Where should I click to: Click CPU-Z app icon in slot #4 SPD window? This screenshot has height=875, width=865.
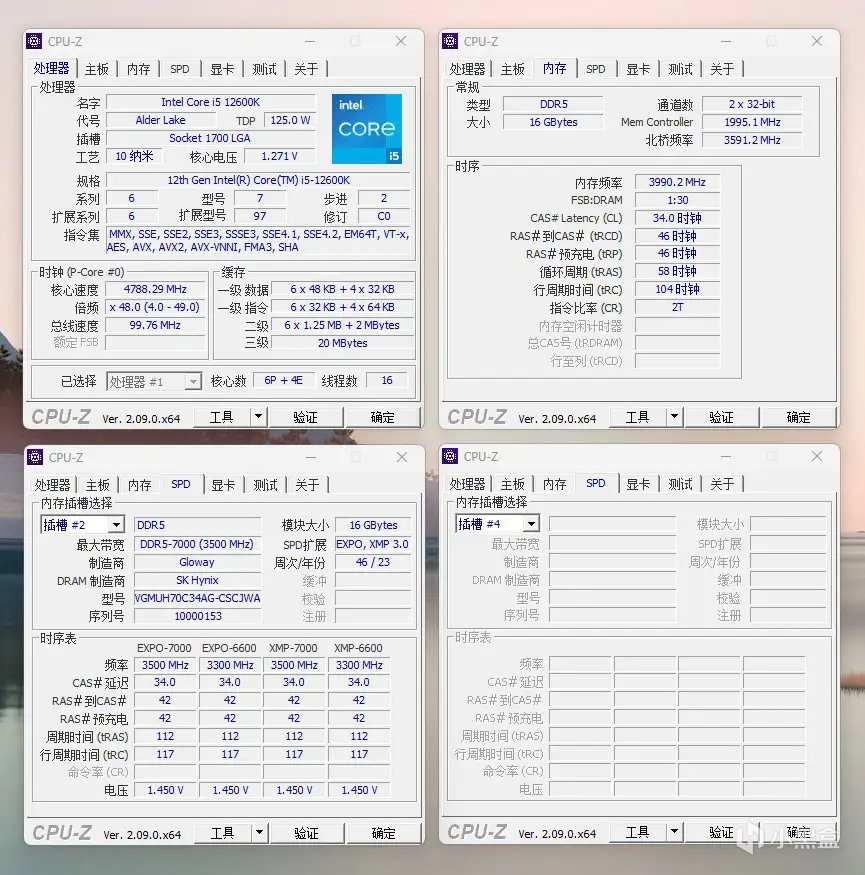[450, 456]
